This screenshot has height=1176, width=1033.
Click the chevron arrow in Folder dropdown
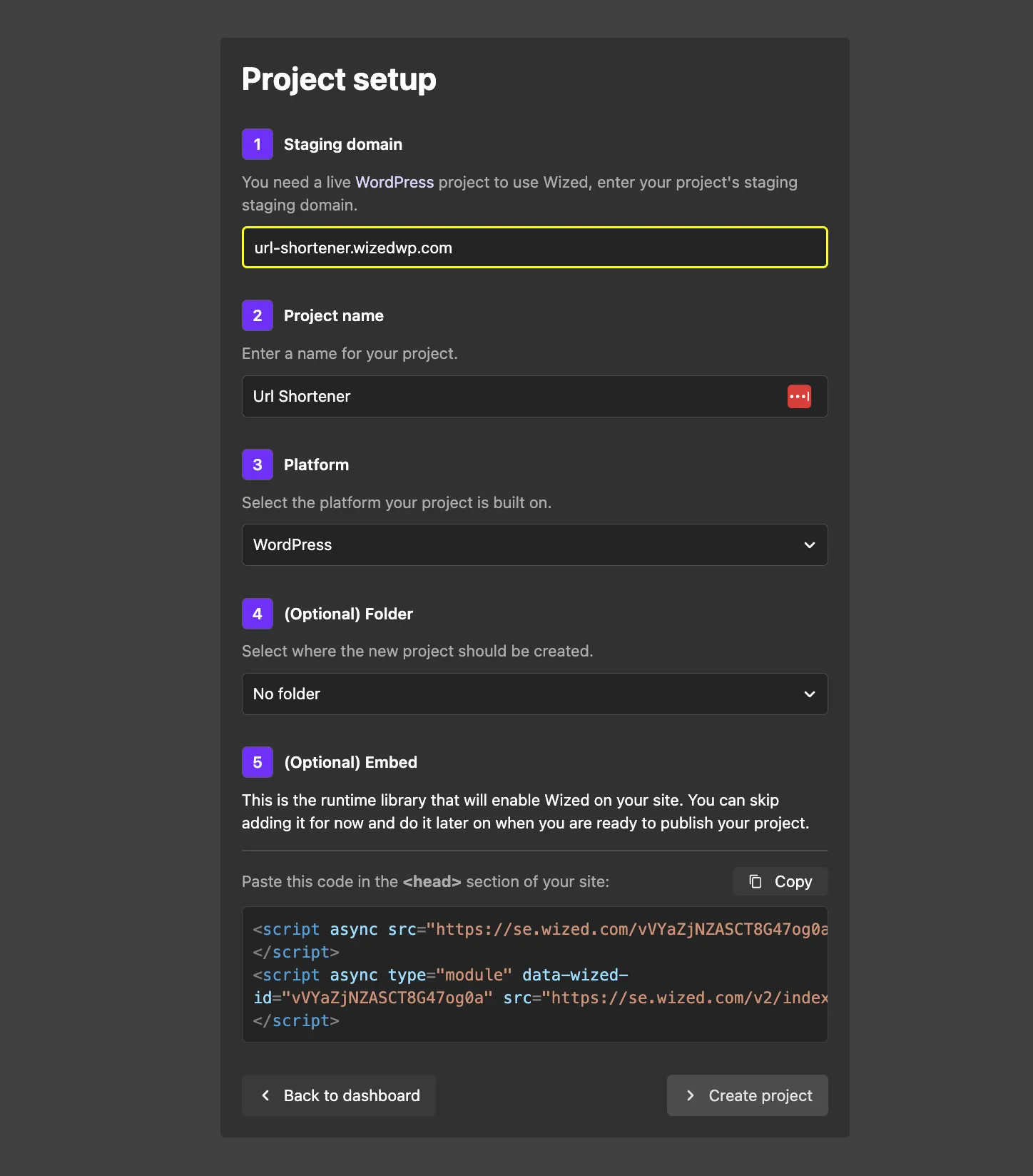click(x=809, y=694)
